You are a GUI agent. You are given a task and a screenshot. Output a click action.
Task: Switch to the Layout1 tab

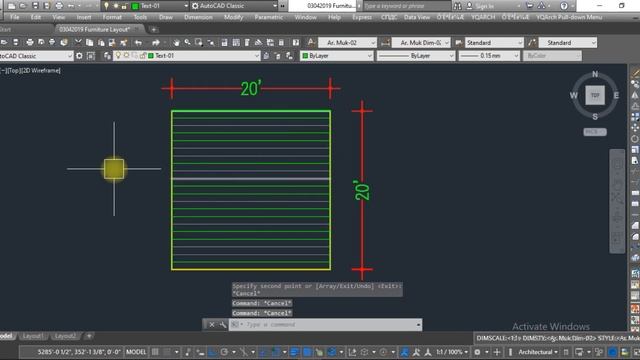(x=33, y=336)
